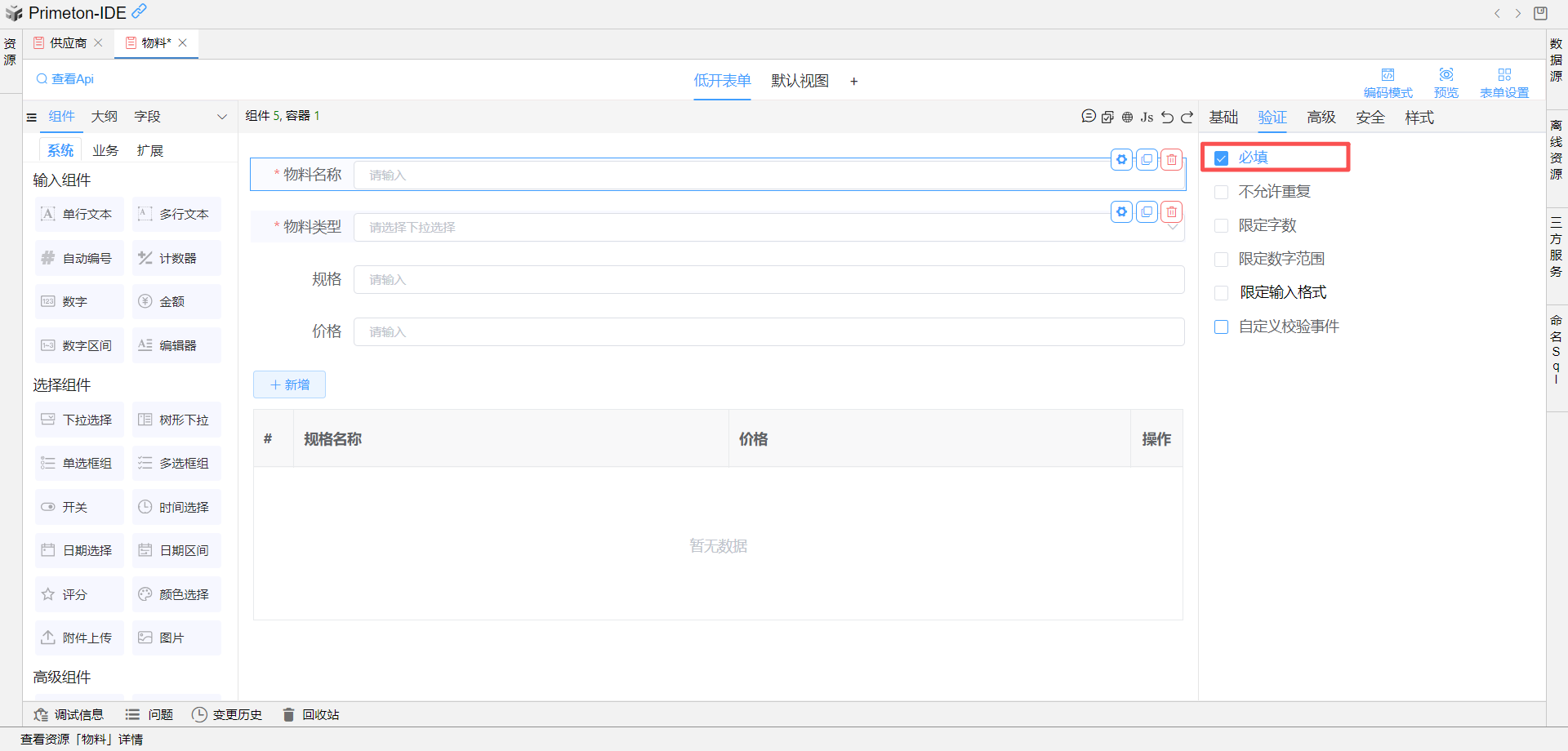Click the globe icon in designer toolbar

pyautogui.click(x=1127, y=117)
